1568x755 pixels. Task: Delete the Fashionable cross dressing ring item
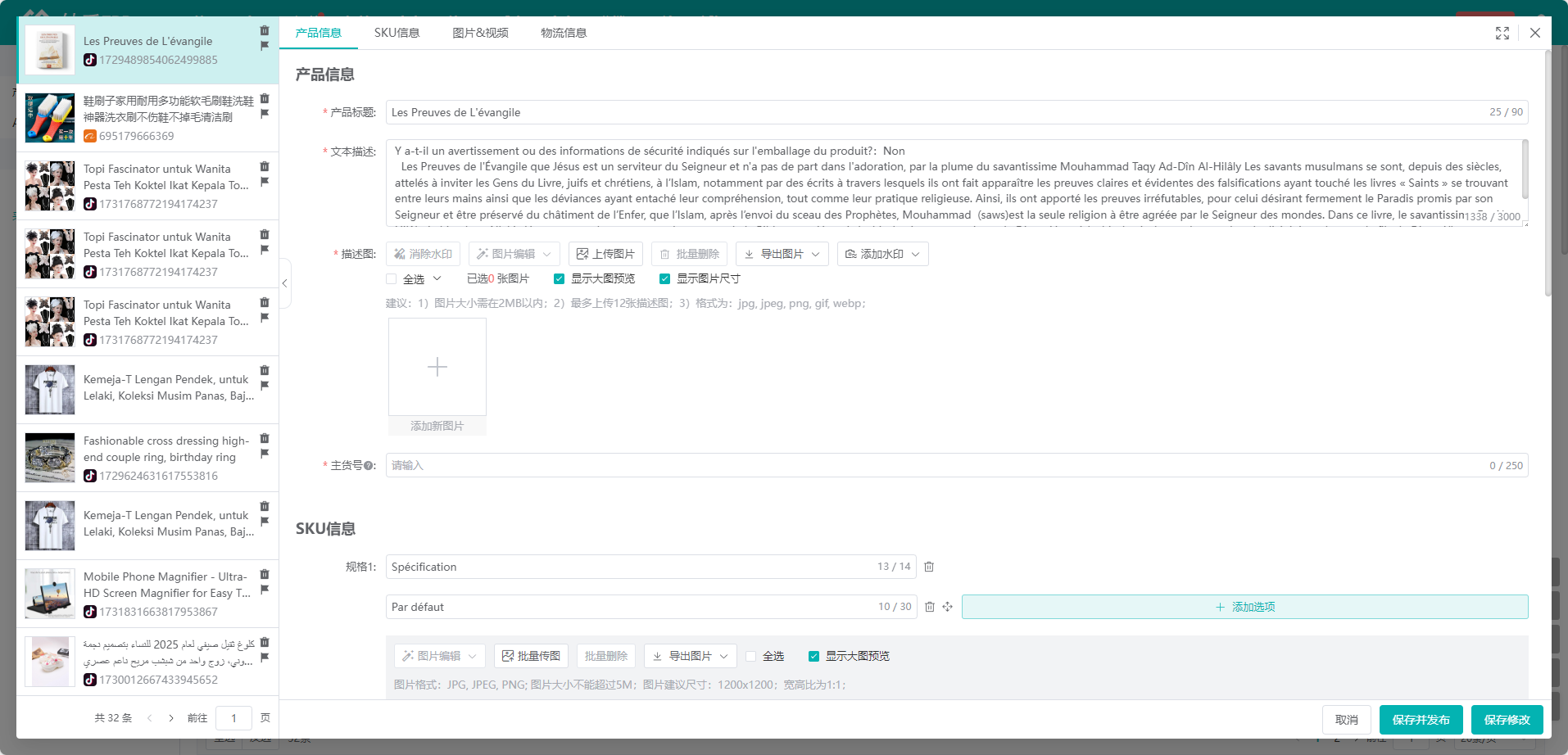pyautogui.click(x=265, y=438)
